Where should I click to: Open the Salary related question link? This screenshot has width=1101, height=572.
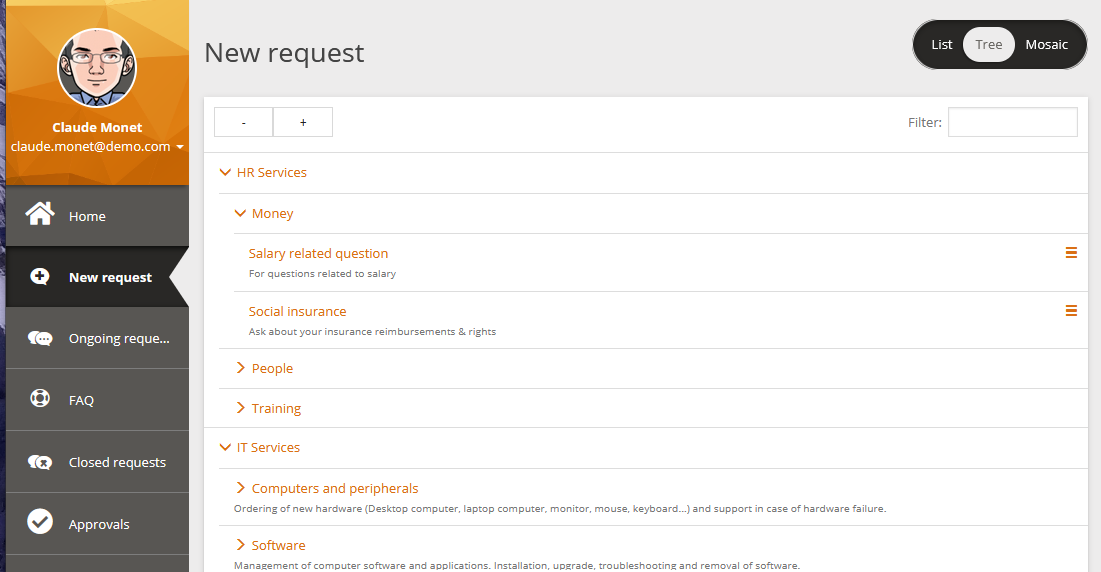click(318, 254)
